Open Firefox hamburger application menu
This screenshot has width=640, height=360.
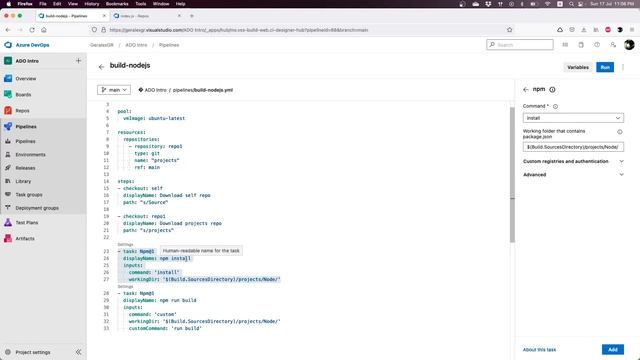[632, 30]
